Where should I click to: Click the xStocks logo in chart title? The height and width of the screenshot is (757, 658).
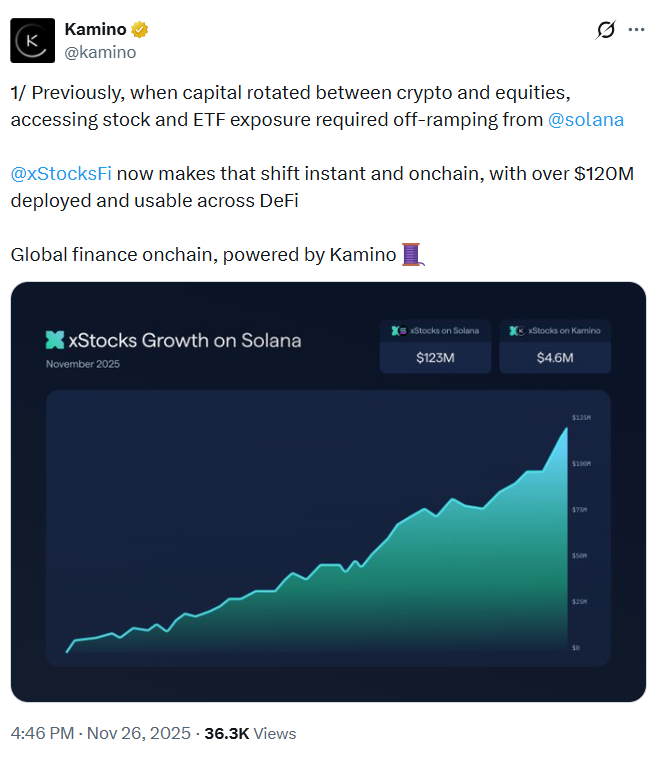point(55,340)
